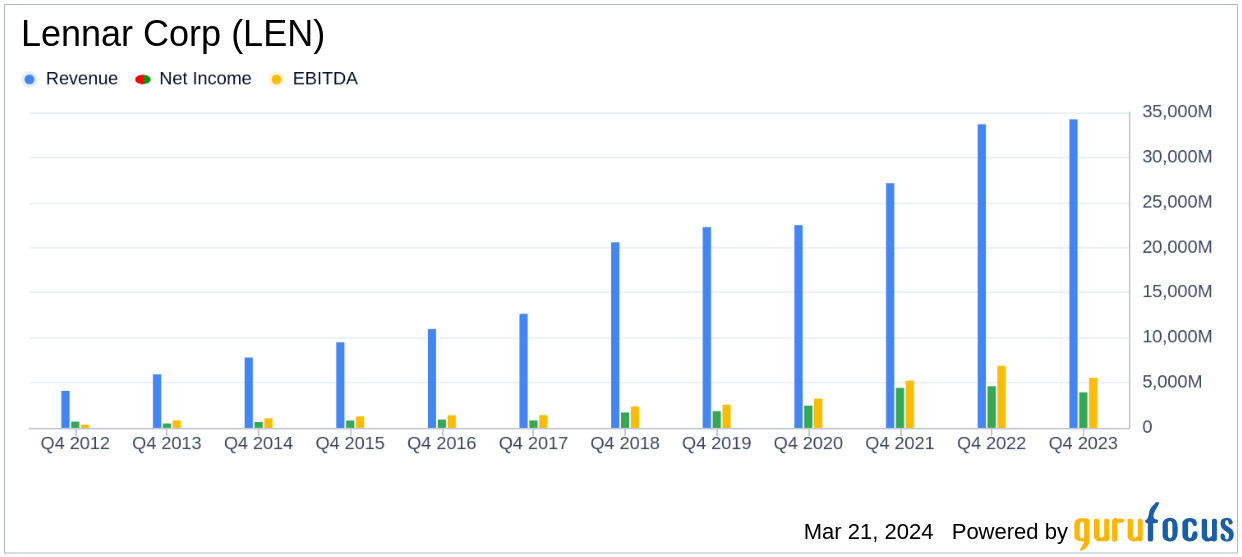
Task: Select the Q4 2022 revenue bar
Action: [x=982, y=276]
